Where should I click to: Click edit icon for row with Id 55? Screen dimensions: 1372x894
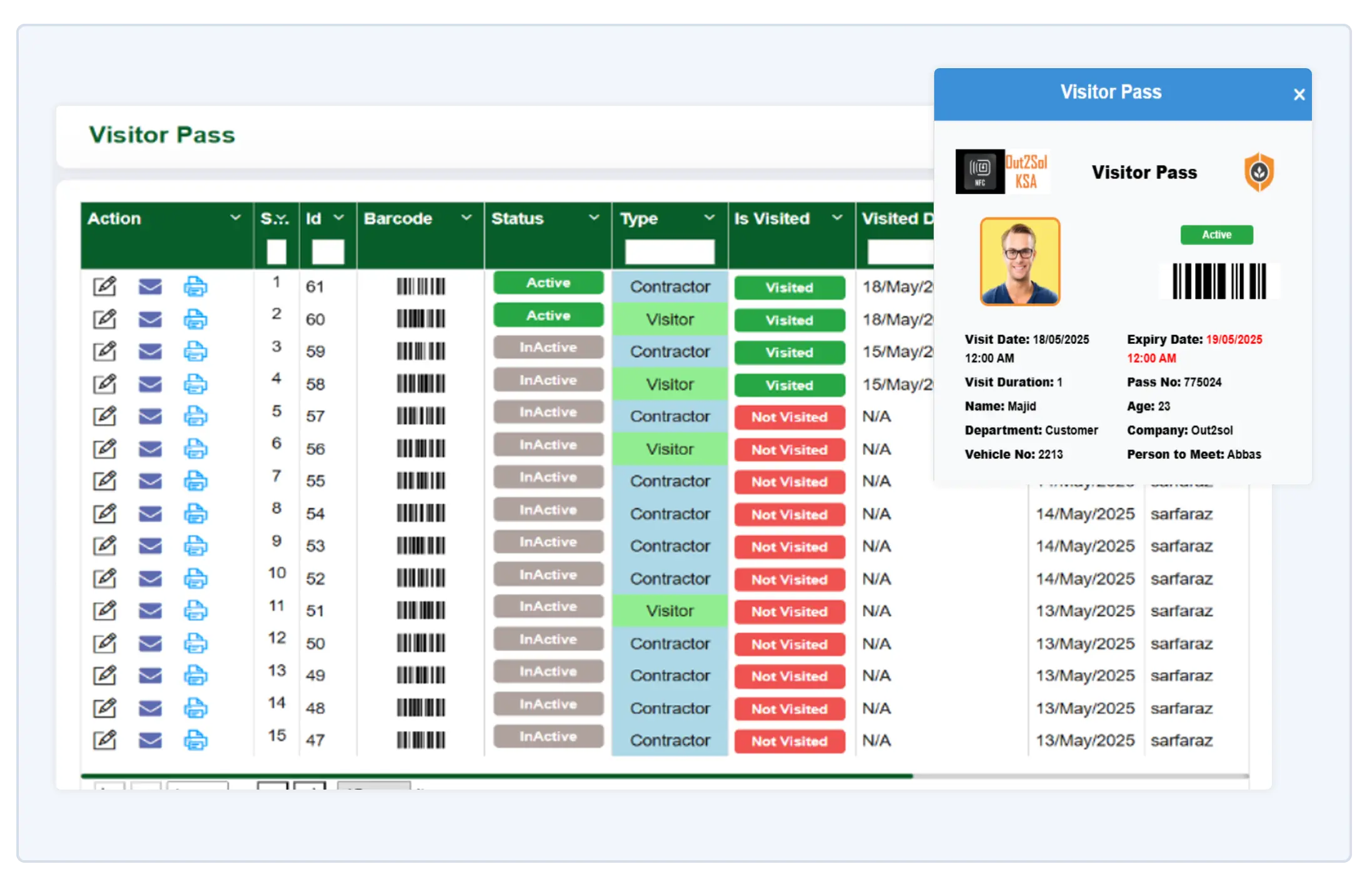pyautogui.click(x=104, y=481)
